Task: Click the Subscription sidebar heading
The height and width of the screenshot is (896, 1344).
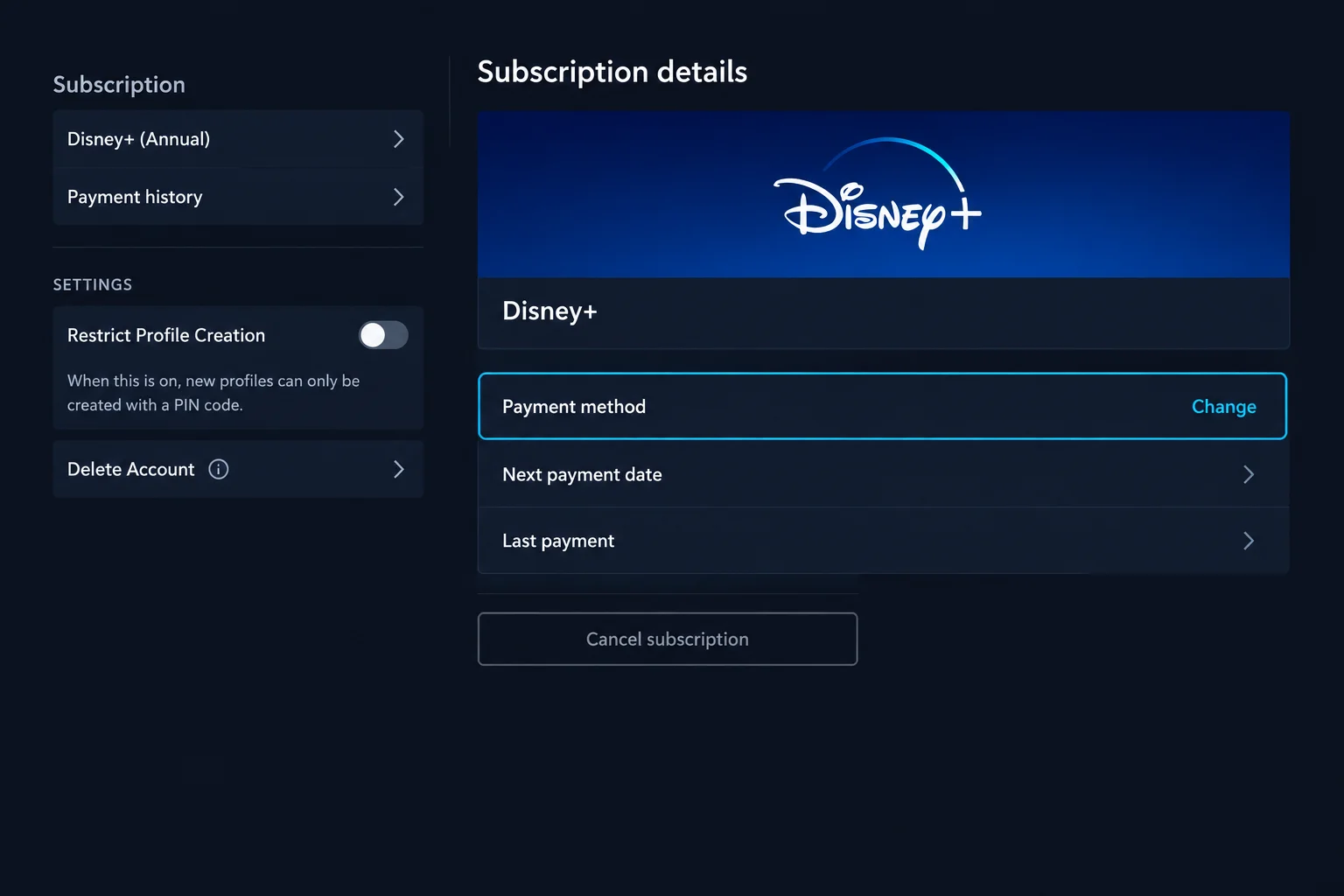Action: 119,85
